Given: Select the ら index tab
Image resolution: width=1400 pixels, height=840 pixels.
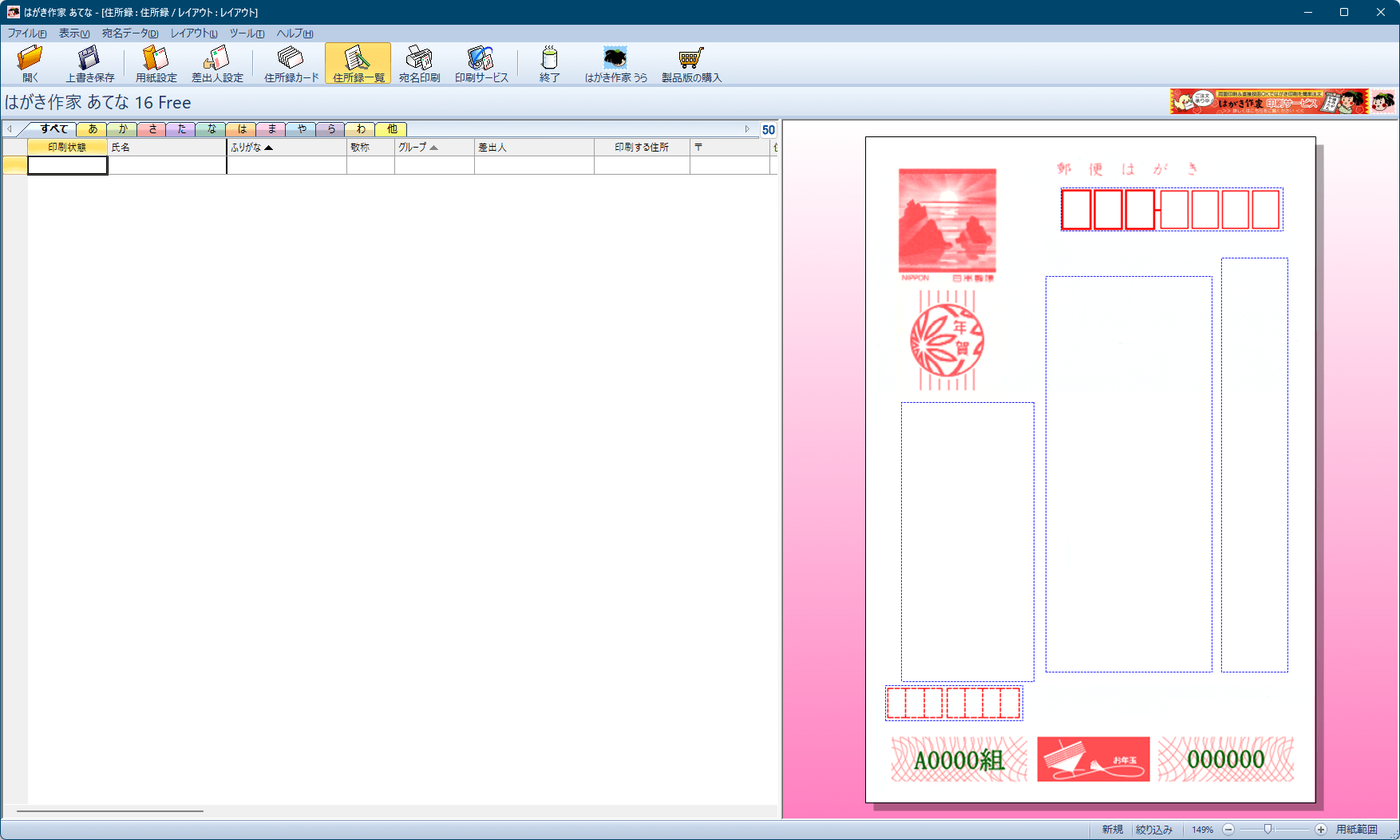Looking at the screenshot, I should 331,129.
